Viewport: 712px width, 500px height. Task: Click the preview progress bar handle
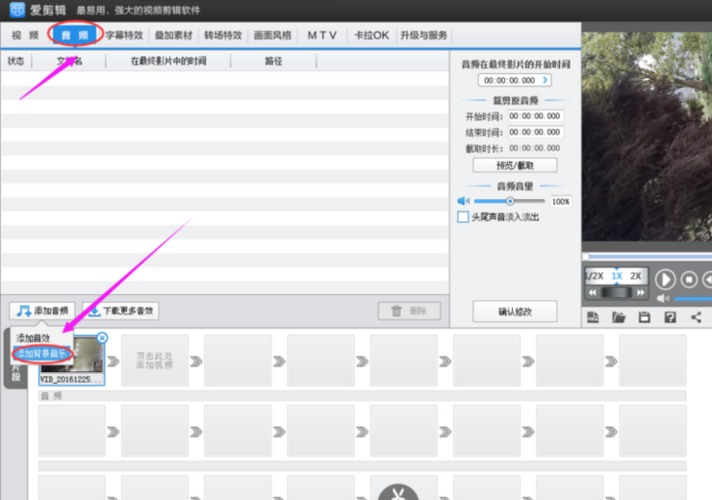click(586, 257)
